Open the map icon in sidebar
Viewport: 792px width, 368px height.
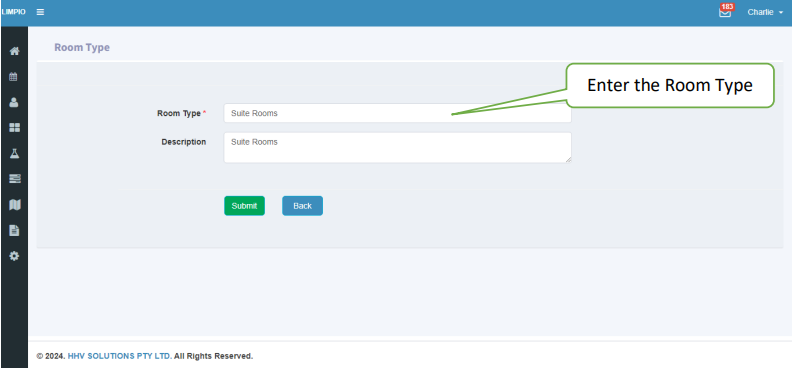15,204
